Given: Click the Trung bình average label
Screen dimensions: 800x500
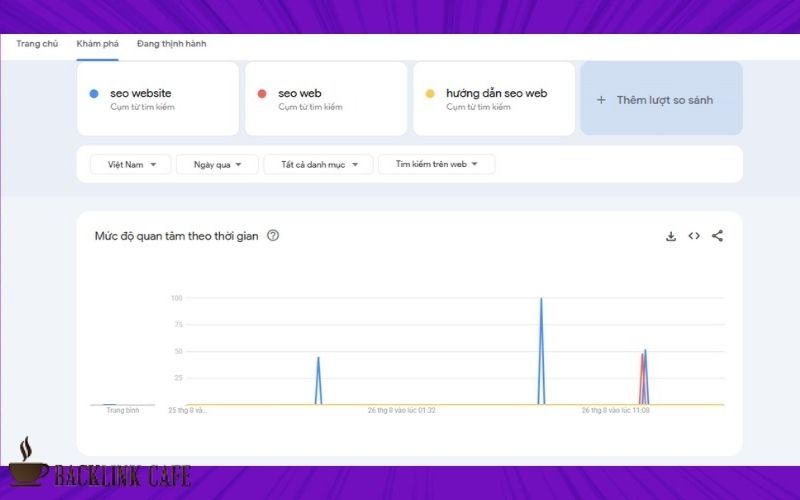Looking at the screenshot, I should [x=122, y=410].
